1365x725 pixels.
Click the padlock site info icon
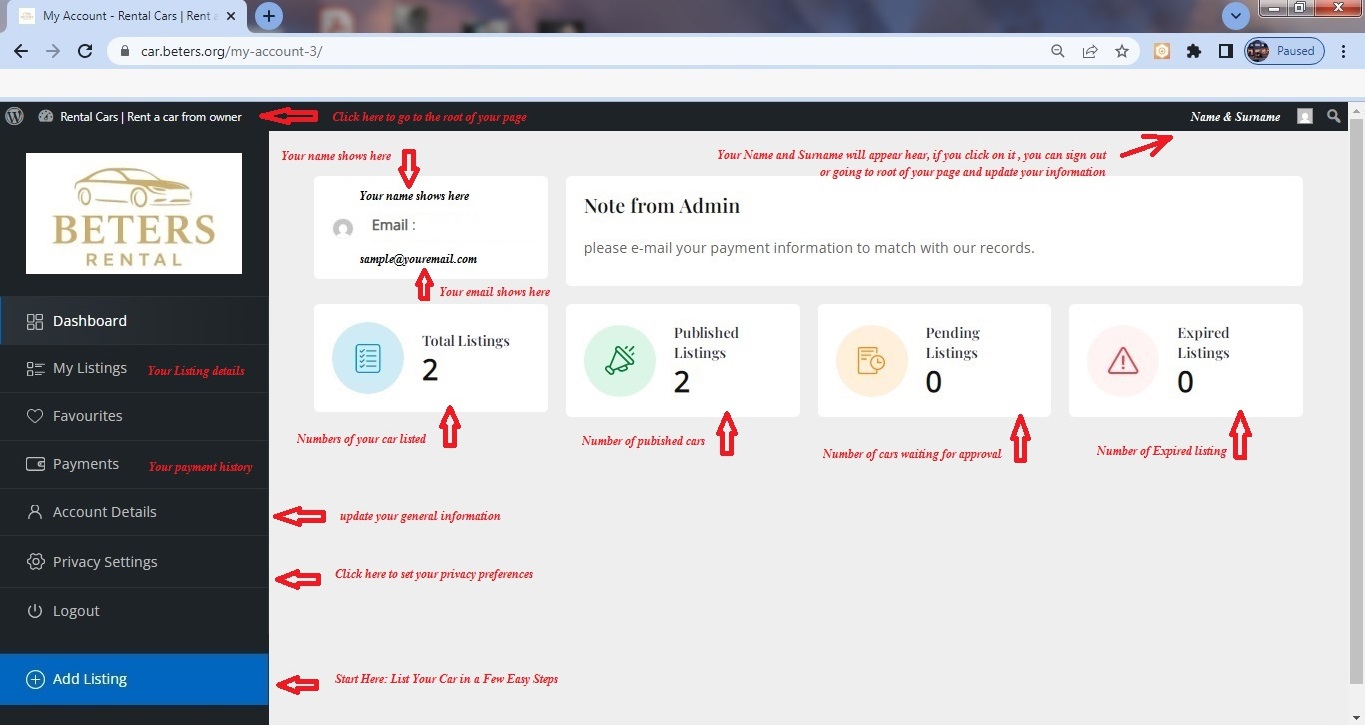click(x=125, y=51)
